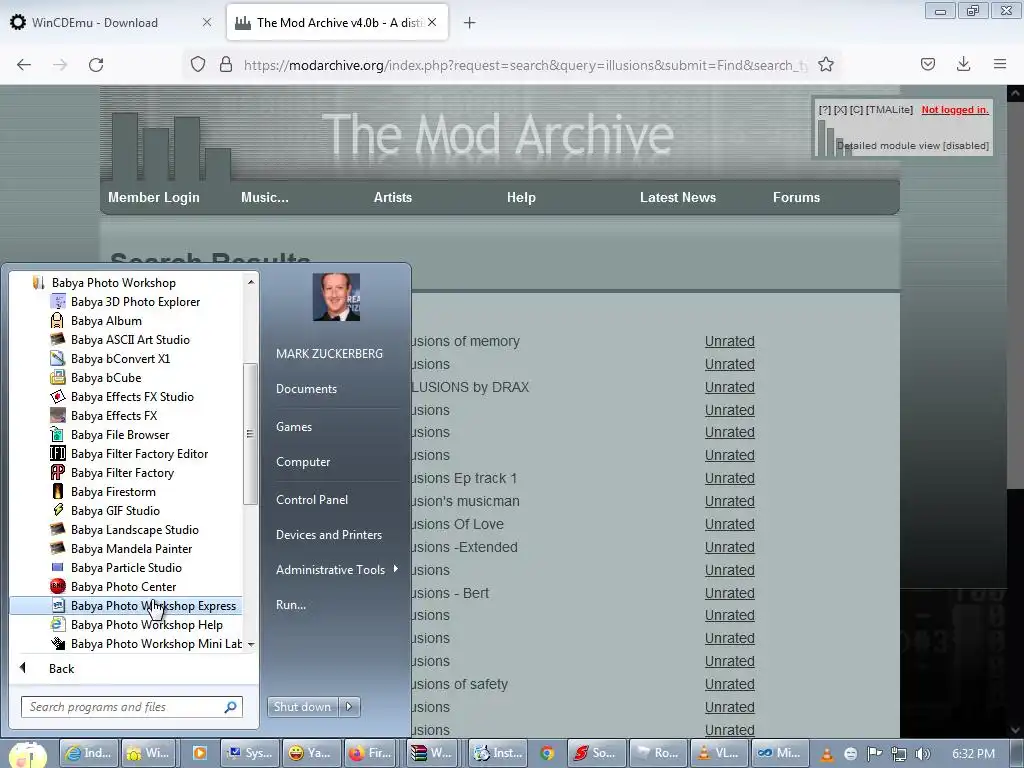
Task: Open Computer from the Start menu
Action: click(x=303, y=462)
